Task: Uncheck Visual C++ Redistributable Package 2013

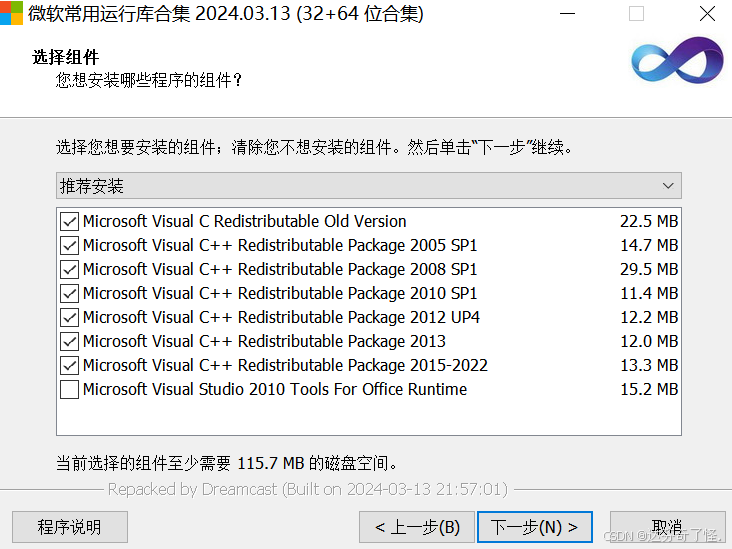Action: coord(69,341)
